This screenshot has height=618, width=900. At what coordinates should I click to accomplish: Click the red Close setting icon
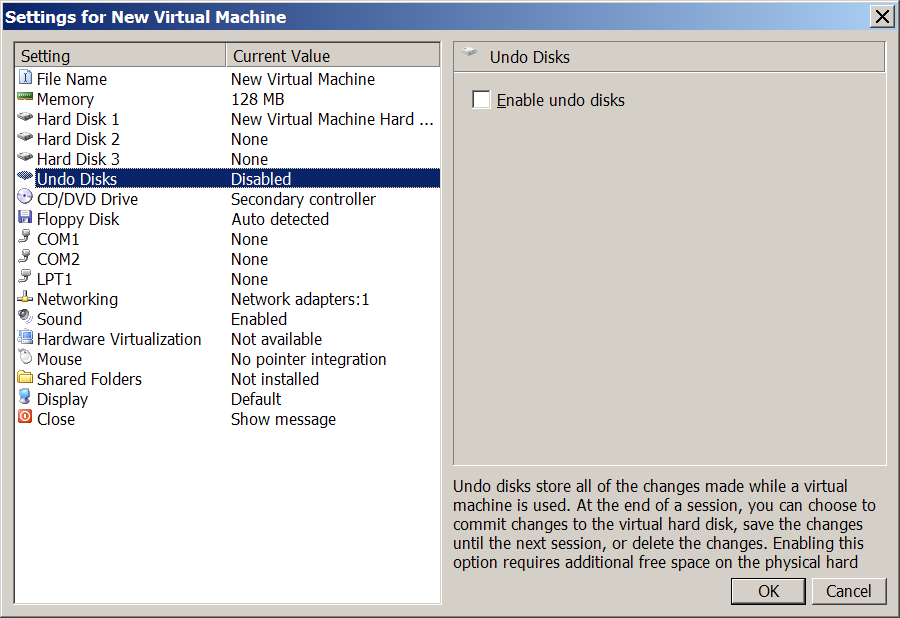(x=25, y=418)
